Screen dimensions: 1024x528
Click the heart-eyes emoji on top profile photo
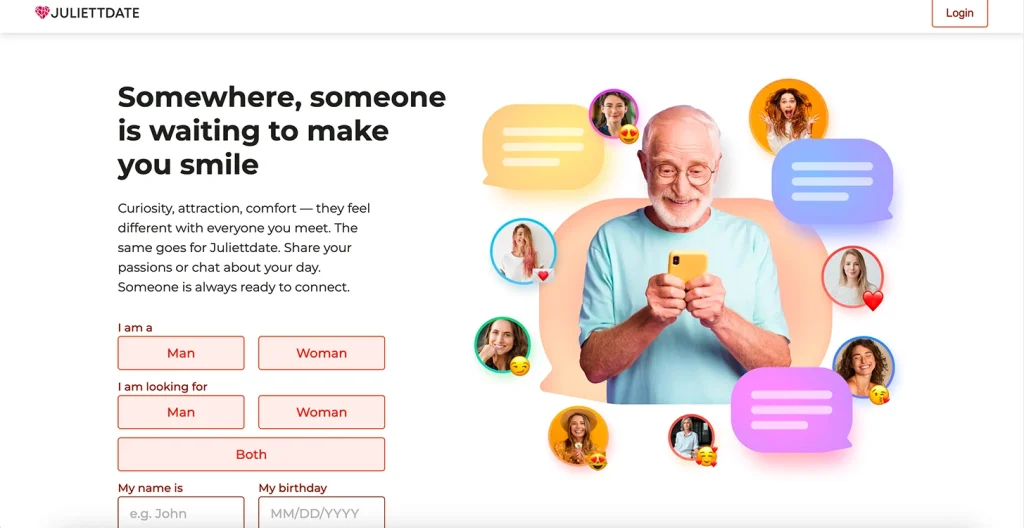click(628, 133)
